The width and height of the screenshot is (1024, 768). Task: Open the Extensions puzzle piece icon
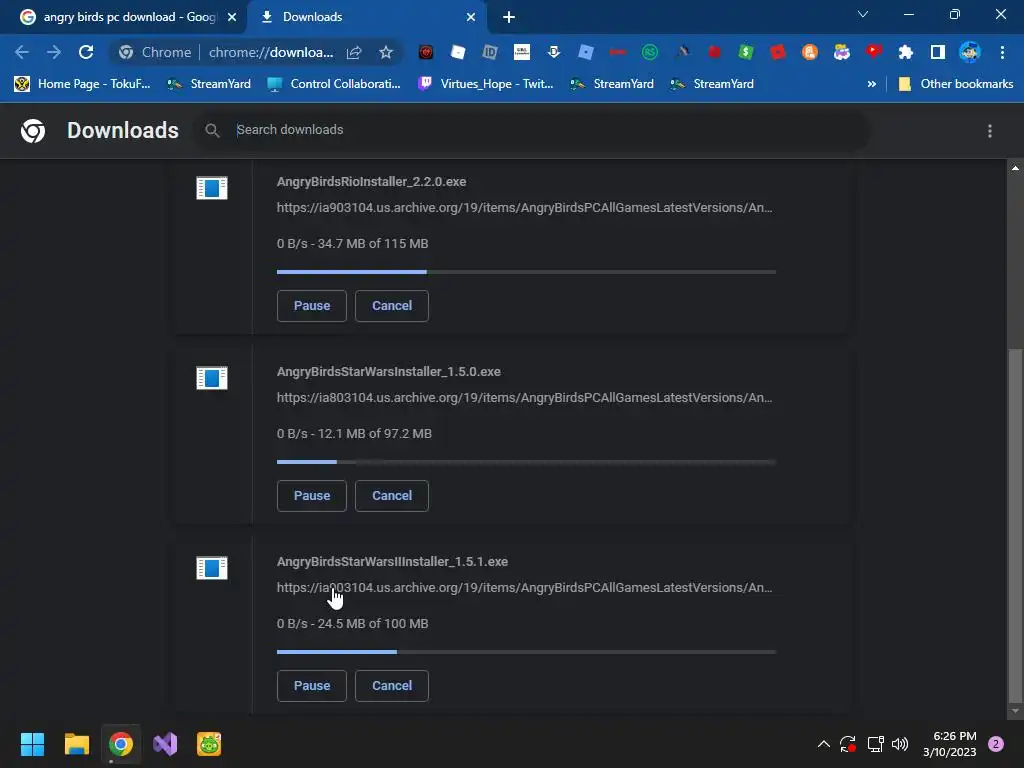905,52
